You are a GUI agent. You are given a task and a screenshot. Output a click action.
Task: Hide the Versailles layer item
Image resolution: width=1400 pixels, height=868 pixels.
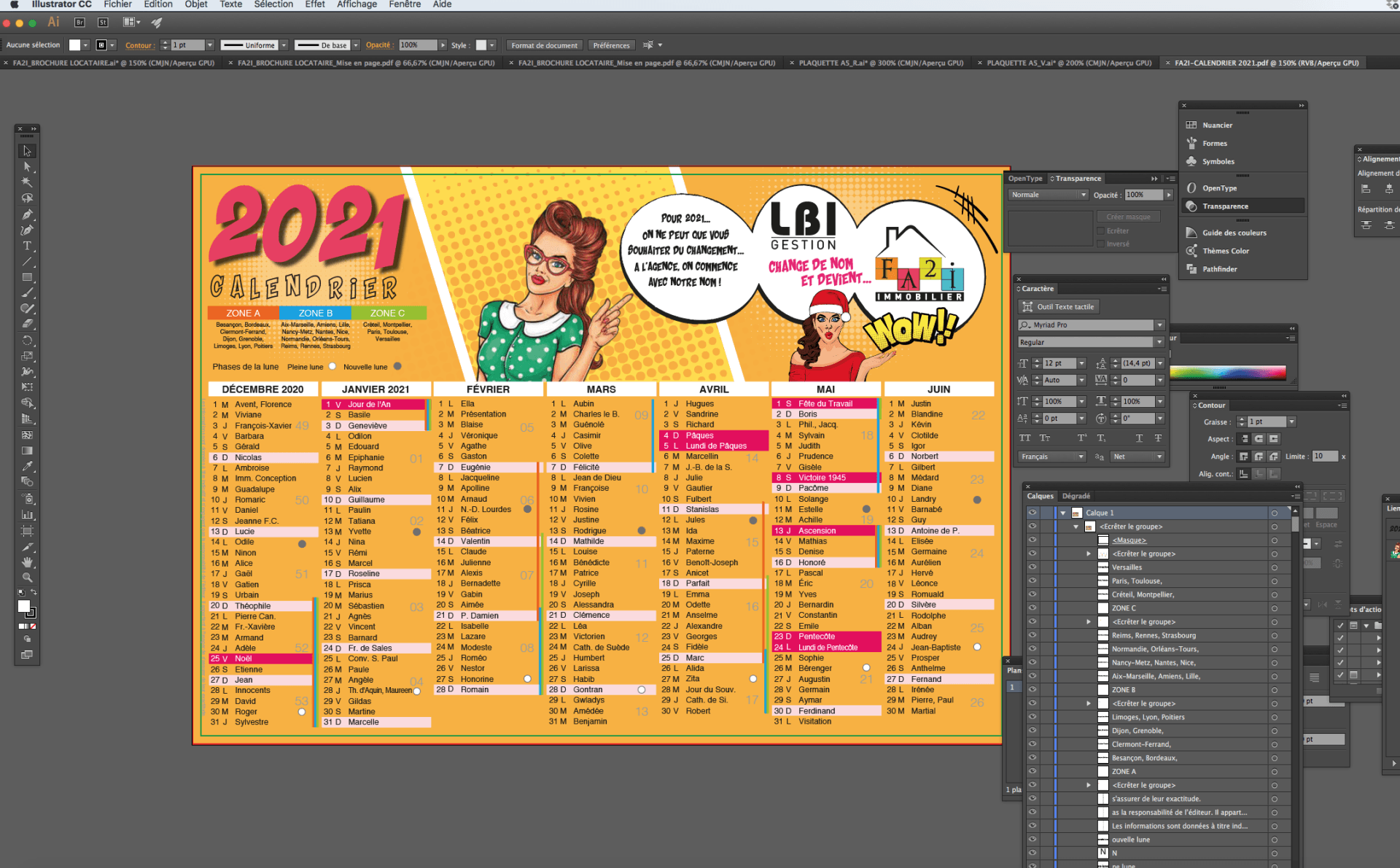tap(1032, 567)
